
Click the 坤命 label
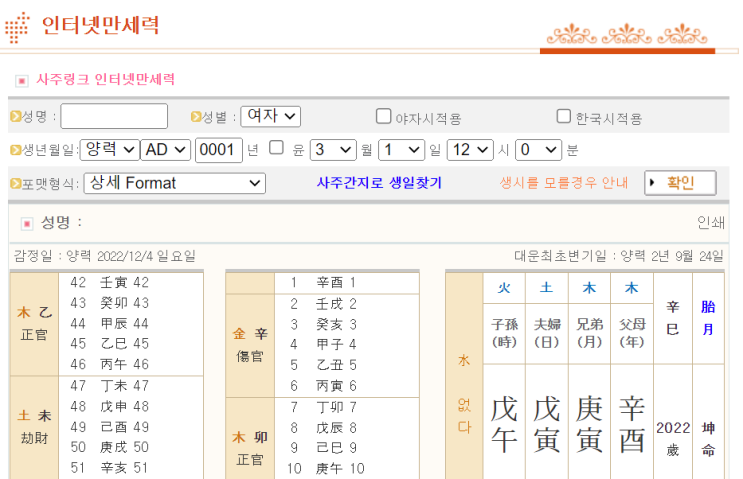point(708,439)
